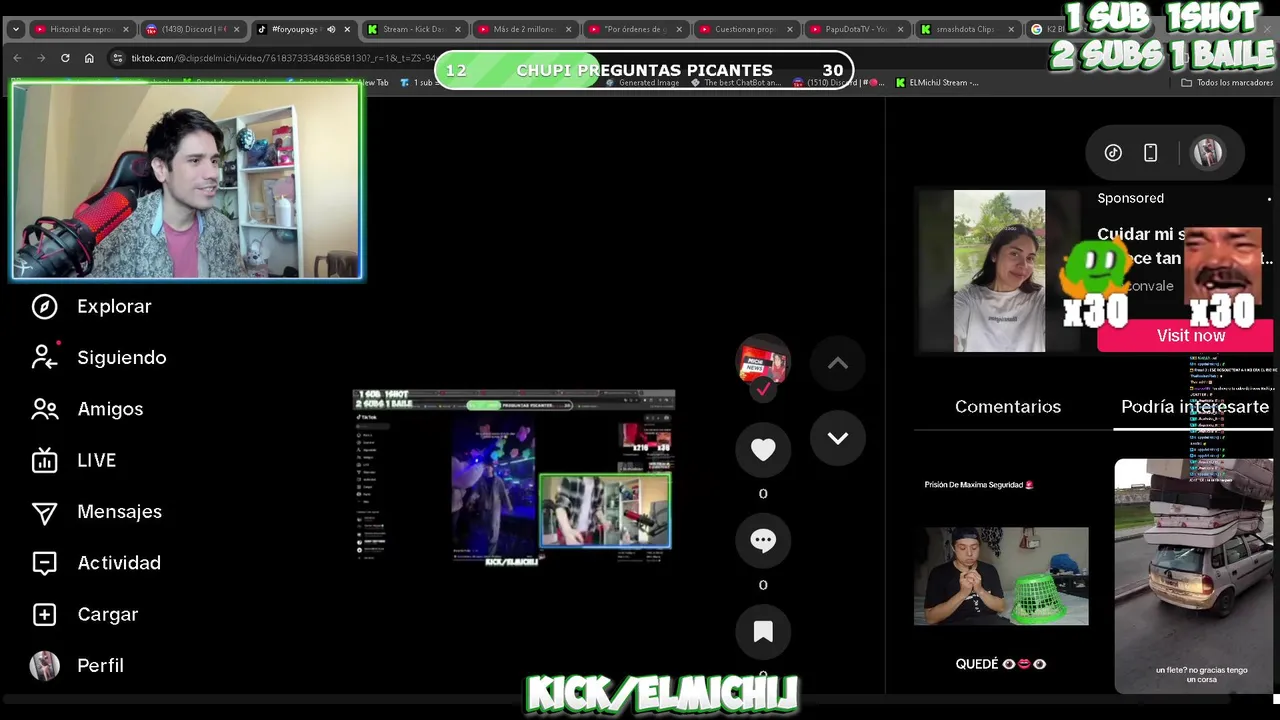Switch to PapuDotaTV YouTube tab
The height and width of the screenshot is (720, 1280).
point(856,29)
